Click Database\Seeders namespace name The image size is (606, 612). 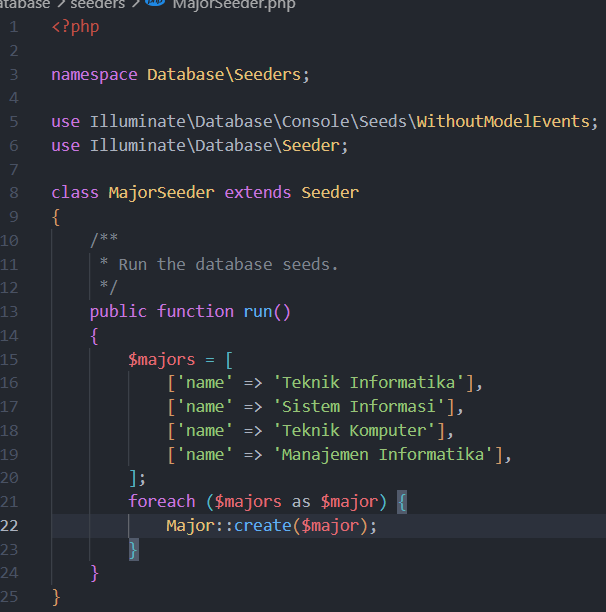pos(224,75)
